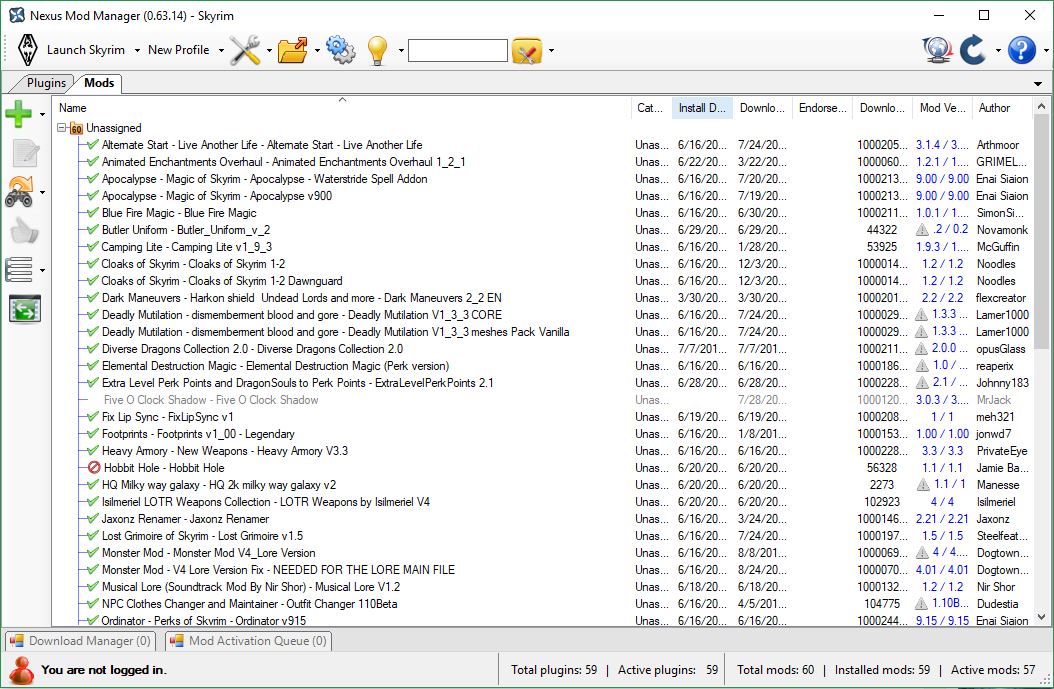Screen dimensions: 1054x689
Task: Click the refresh arrow icon
Action: click(972, 50)
